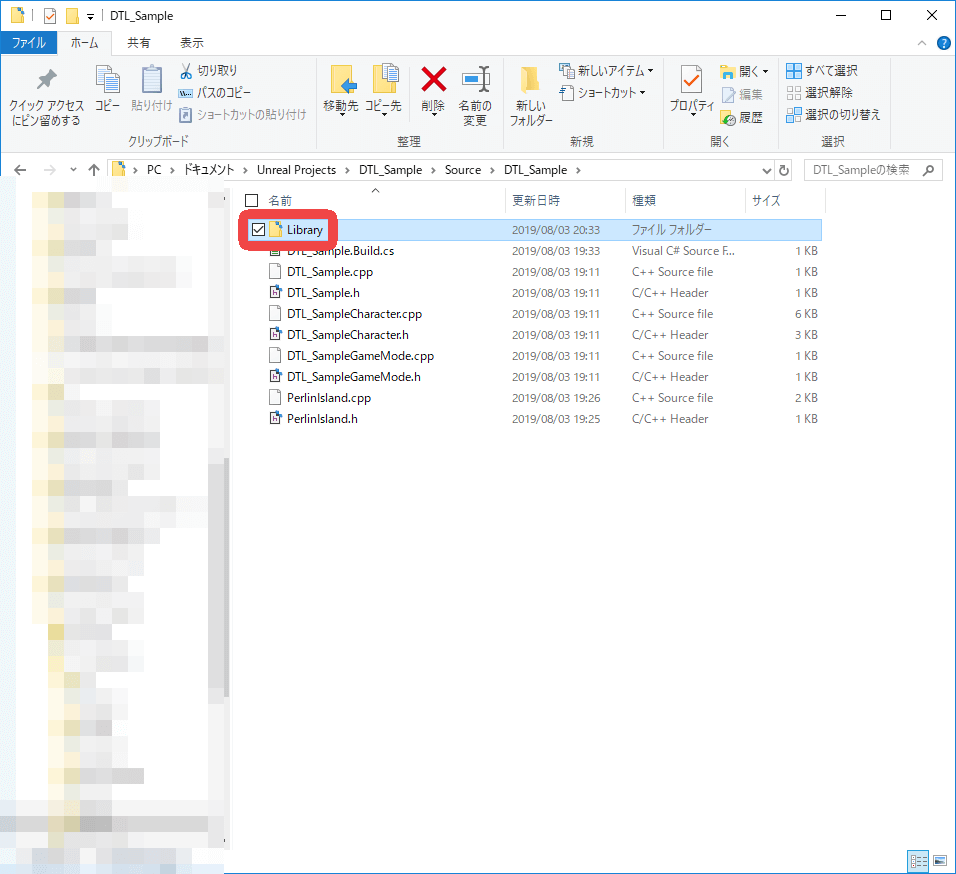The image size is (956, 874).
Task: Click the Rename icon in ribbon
Action: tap(475, 80)
